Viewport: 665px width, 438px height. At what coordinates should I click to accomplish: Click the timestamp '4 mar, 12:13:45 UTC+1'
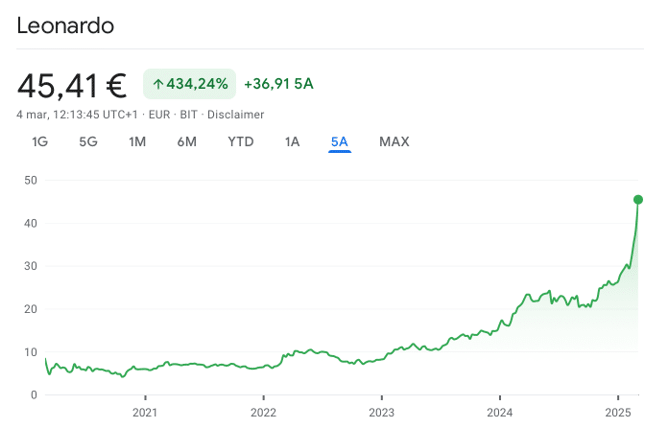click(x=77, y=115)
